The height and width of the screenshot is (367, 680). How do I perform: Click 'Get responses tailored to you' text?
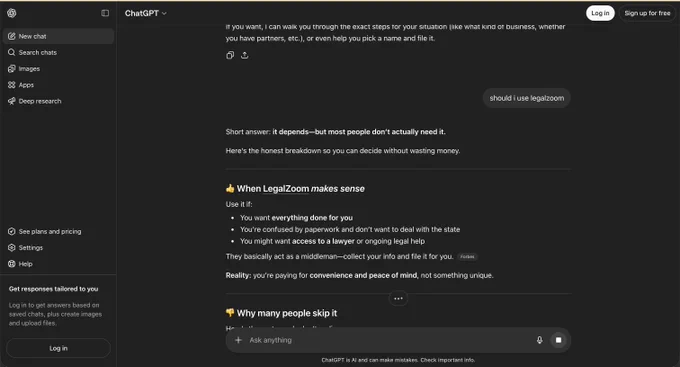pyautogui.click(x=53, y=289)
